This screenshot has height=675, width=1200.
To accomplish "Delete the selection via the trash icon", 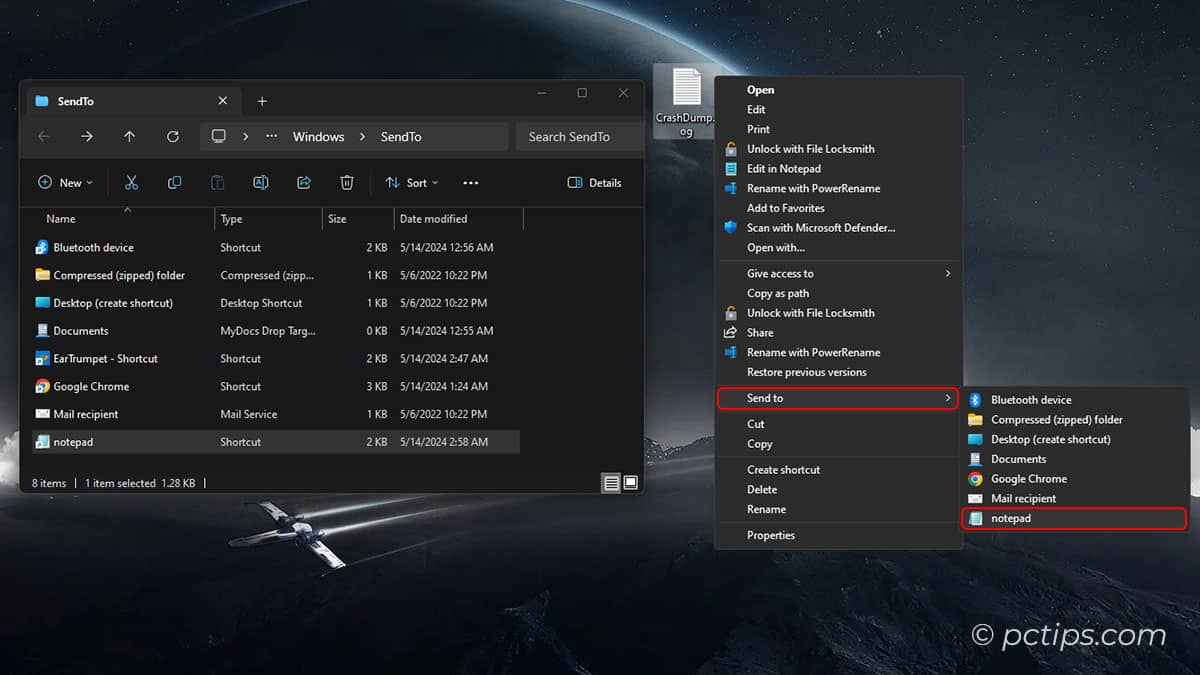I will point(346,182).
